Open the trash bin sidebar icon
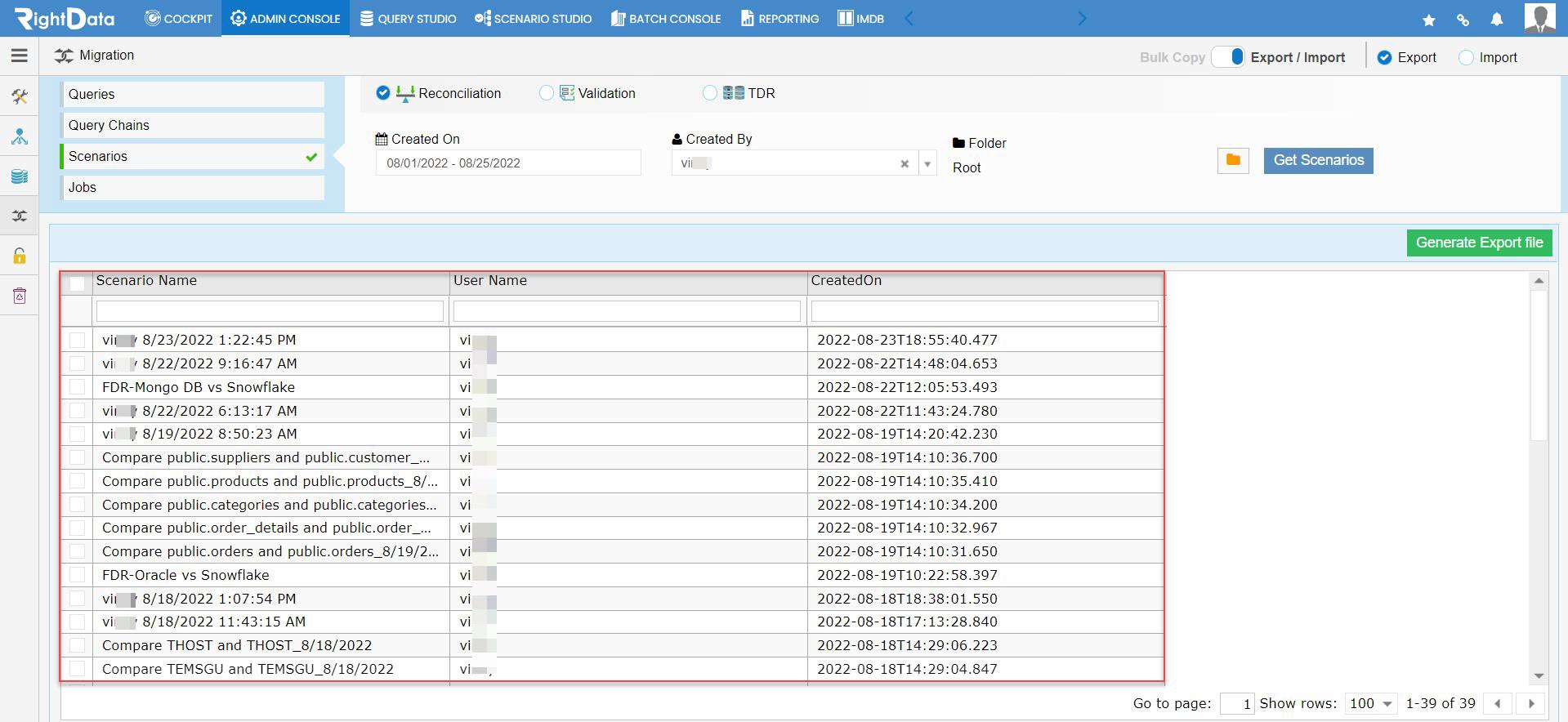 [x=20, y=296]
